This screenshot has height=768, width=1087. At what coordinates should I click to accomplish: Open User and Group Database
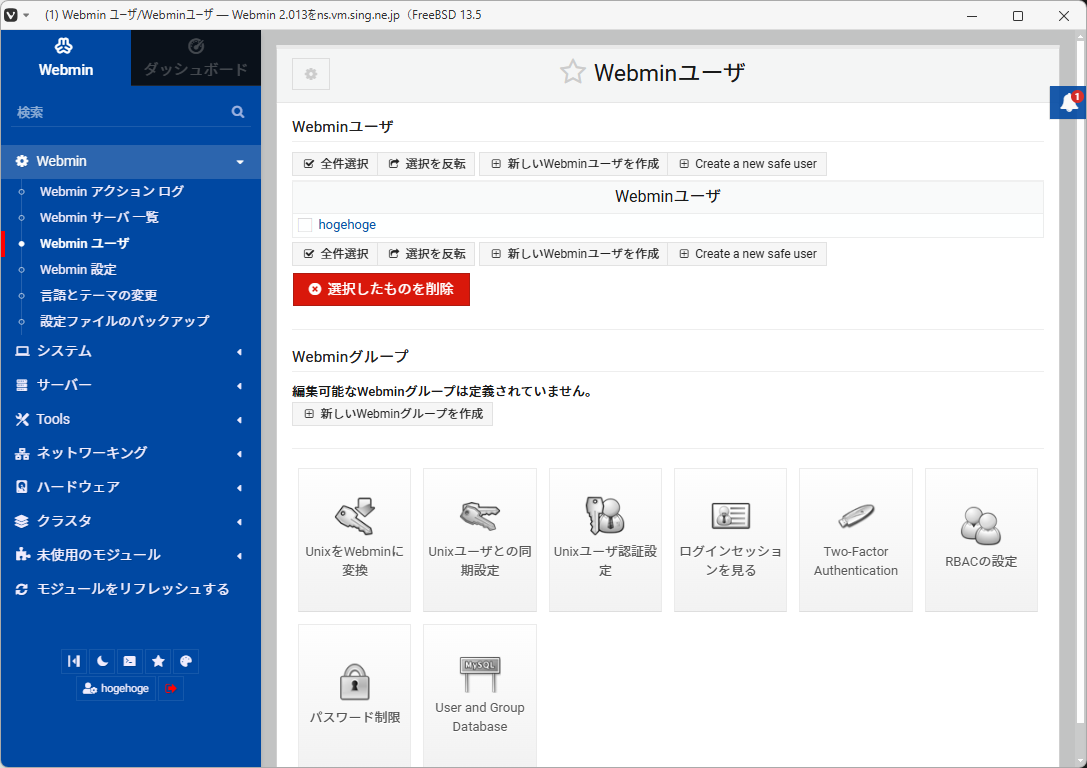coord(480,695)
